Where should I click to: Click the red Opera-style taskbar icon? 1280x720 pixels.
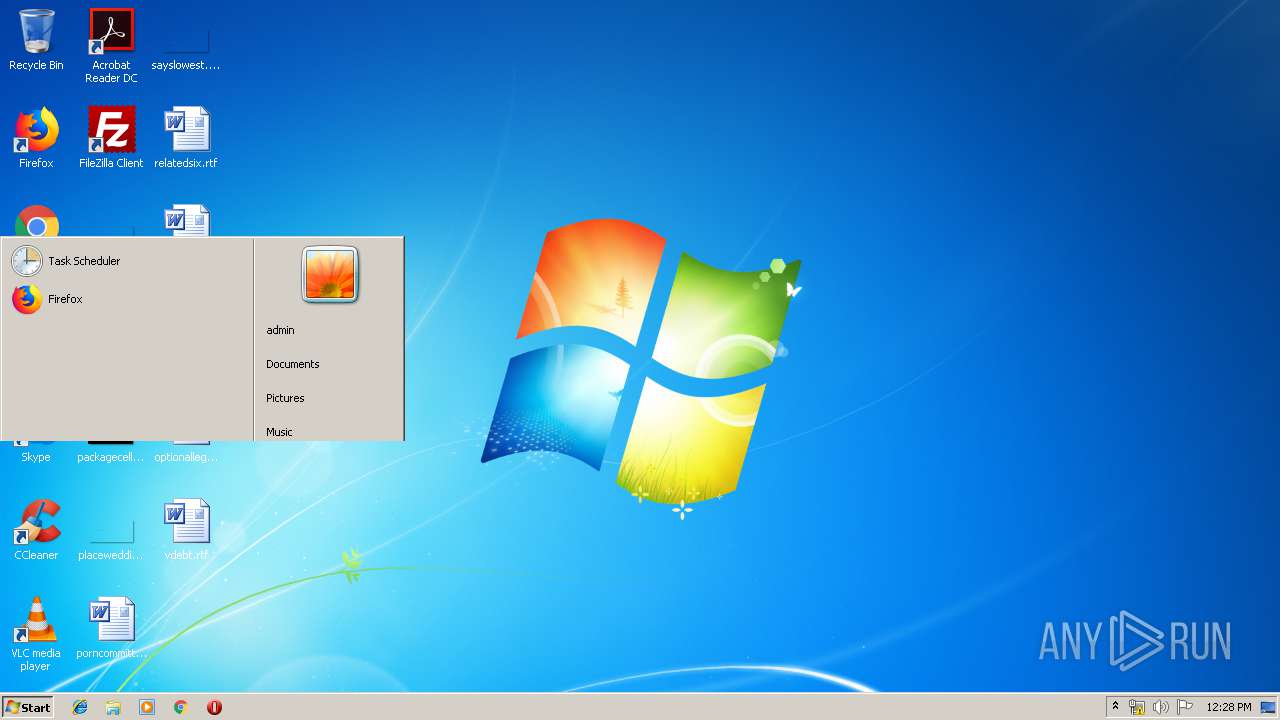214,707
